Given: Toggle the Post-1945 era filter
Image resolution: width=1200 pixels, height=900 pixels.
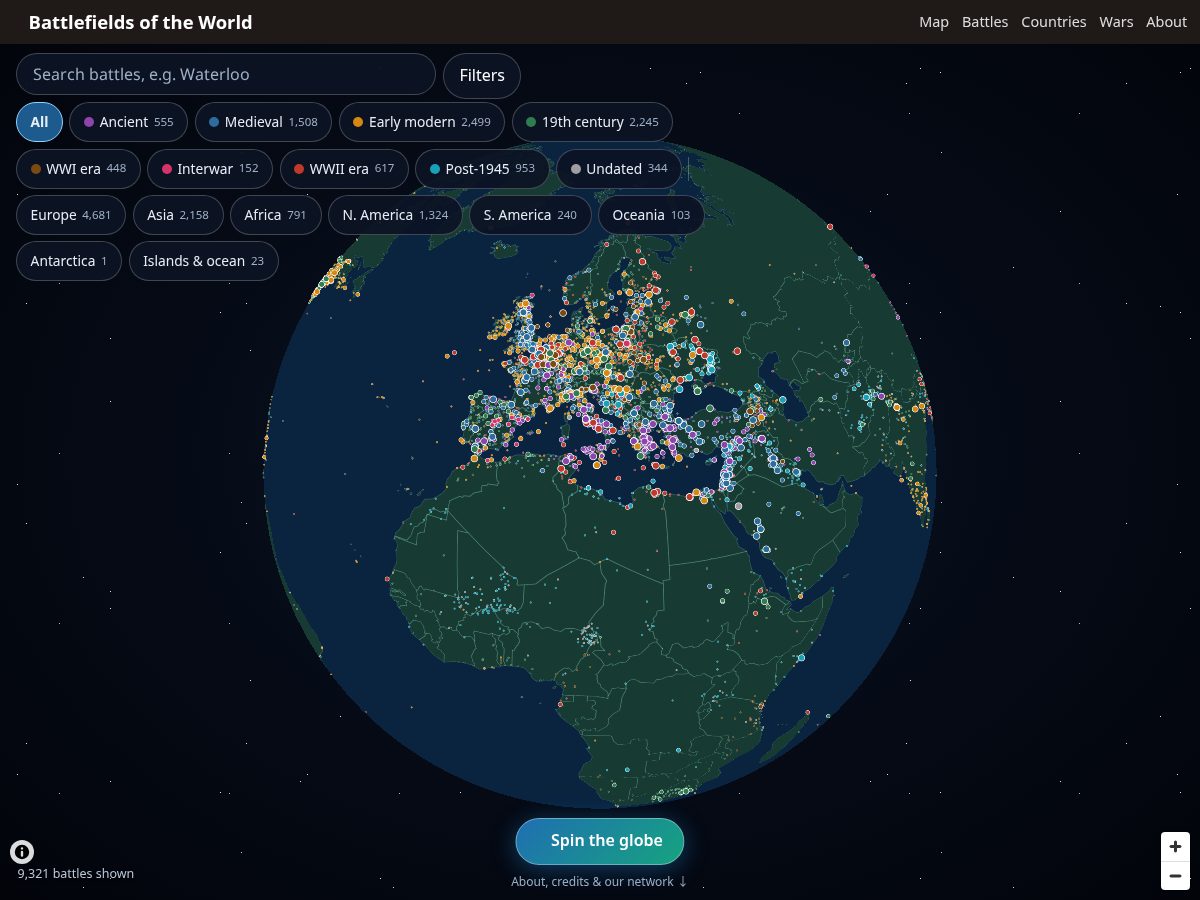Looking at the screenshot, I should coord(482,169).
